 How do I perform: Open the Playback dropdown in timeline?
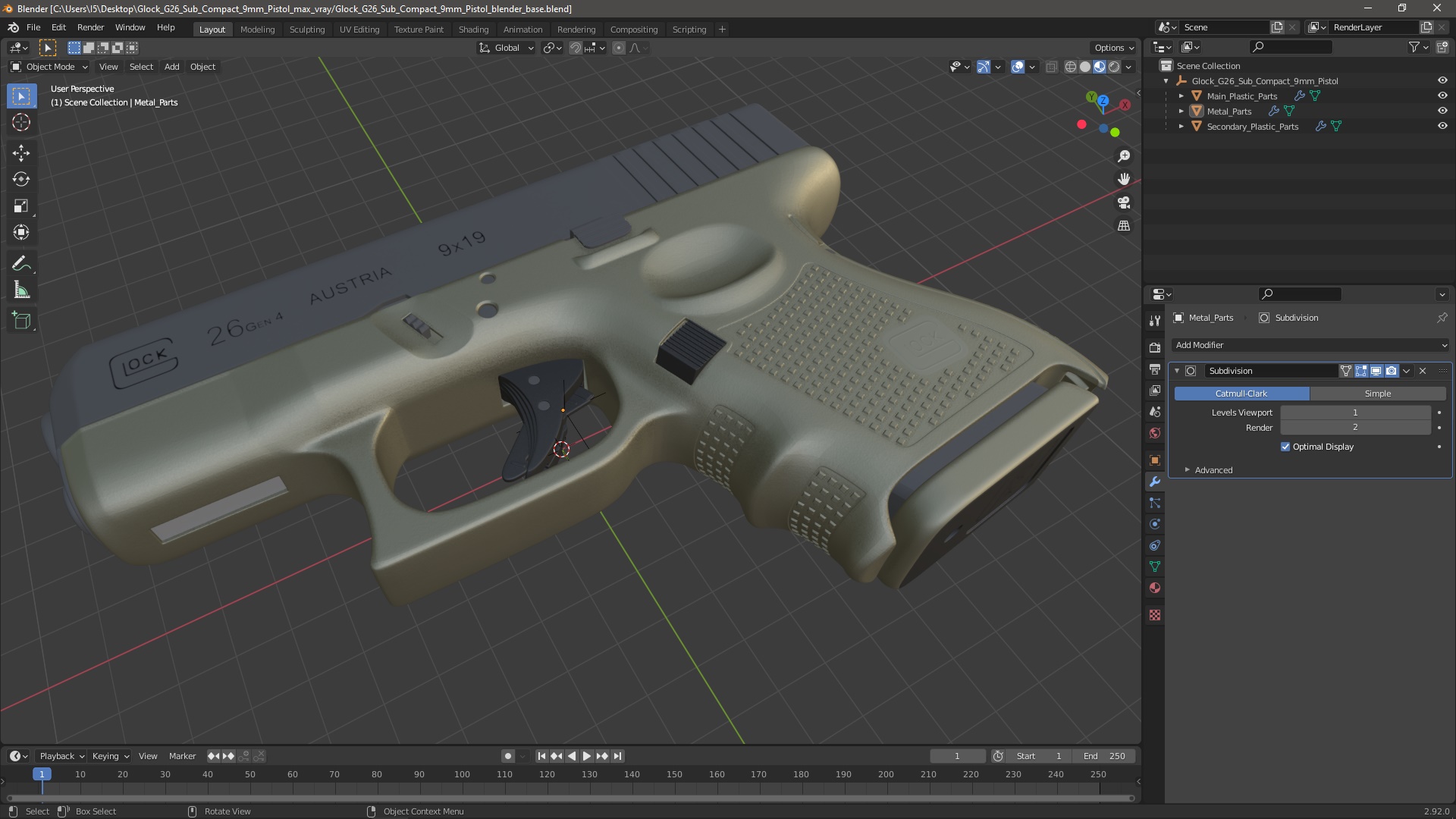[61, 756]
